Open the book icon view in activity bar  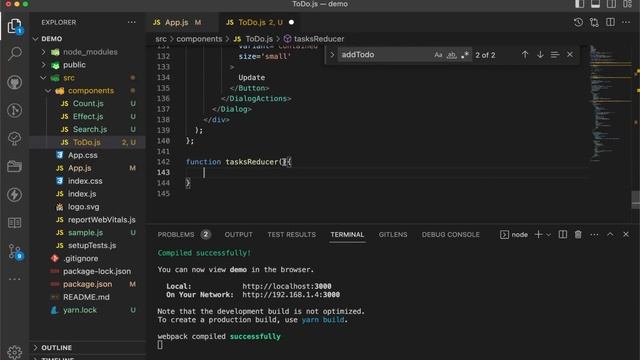(15, 223)
